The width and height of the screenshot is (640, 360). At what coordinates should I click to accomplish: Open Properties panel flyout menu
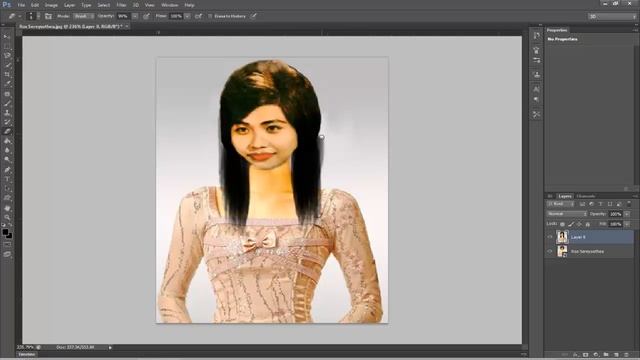[635, 30]
